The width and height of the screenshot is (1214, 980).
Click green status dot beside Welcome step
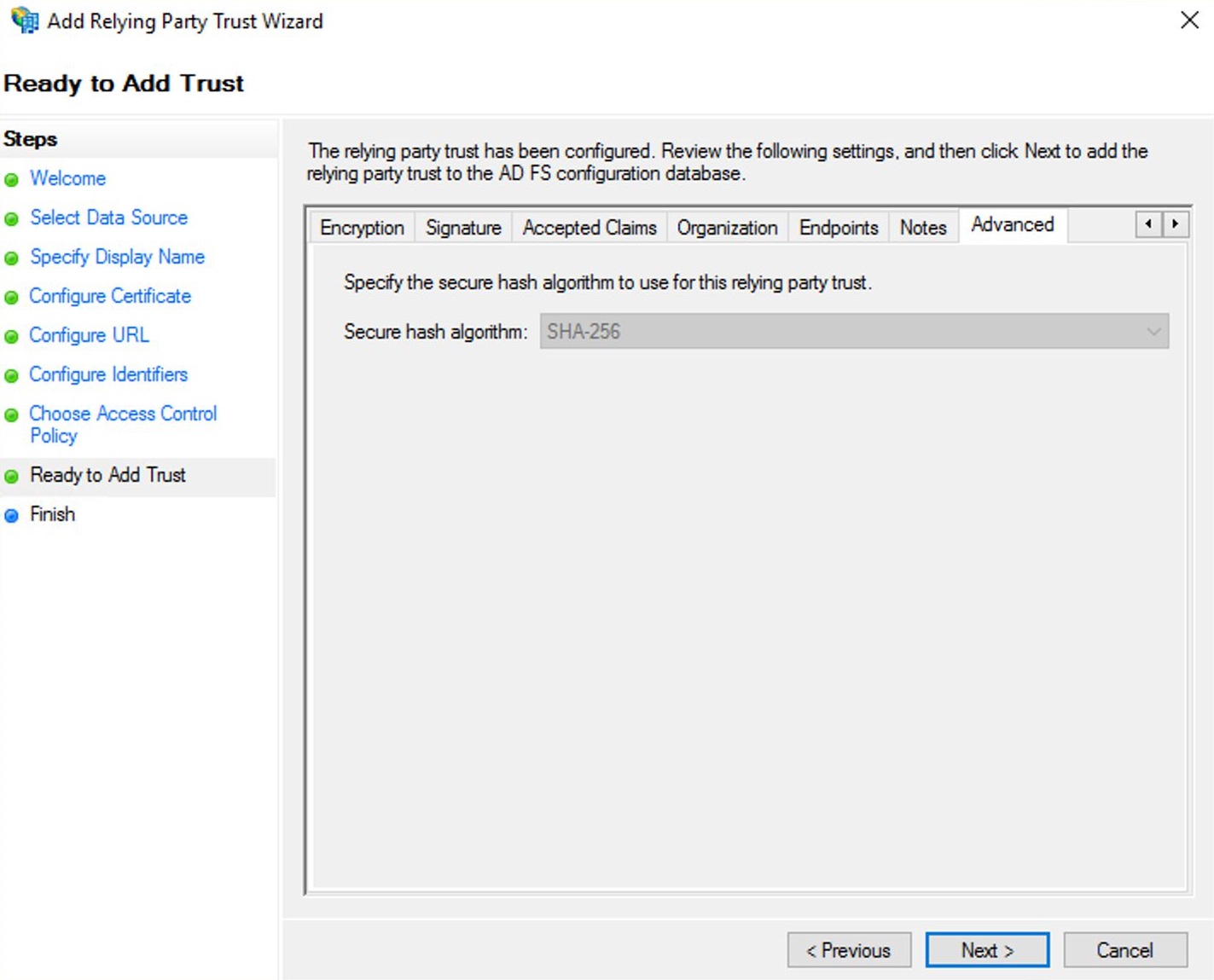[x=12, y=180]
